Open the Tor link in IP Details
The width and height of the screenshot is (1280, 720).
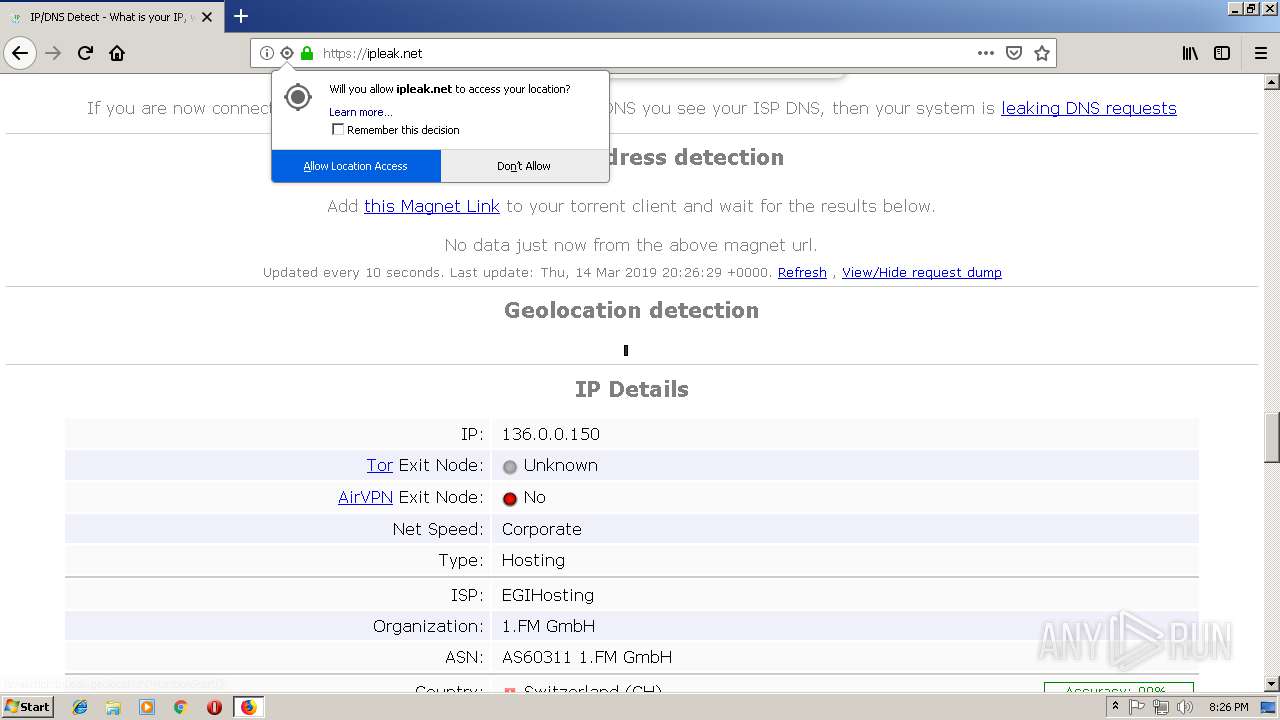379,465
